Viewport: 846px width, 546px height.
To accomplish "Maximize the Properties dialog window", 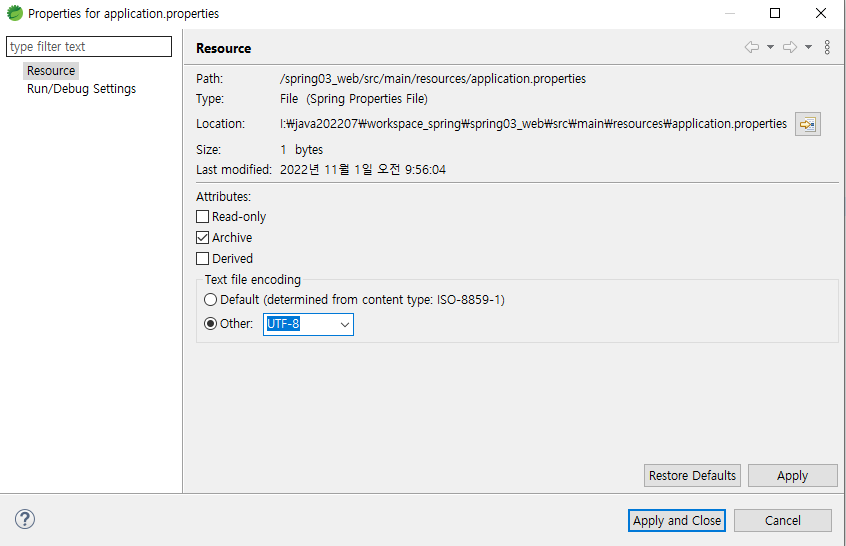I will point(775,13).
